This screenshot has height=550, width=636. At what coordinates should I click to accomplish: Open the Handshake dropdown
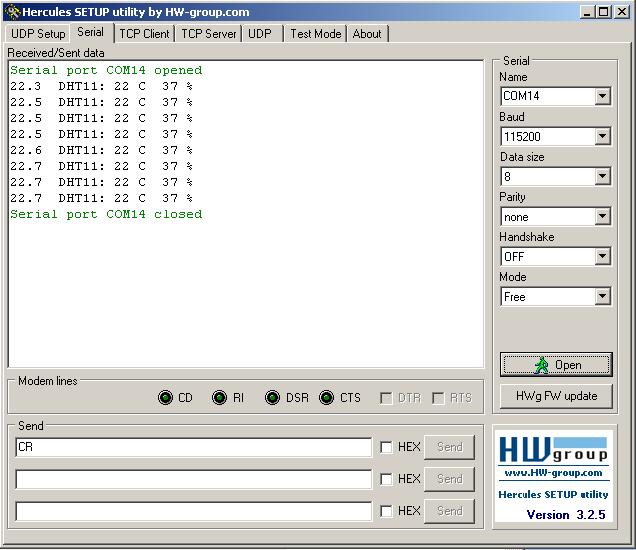point(602,256)
